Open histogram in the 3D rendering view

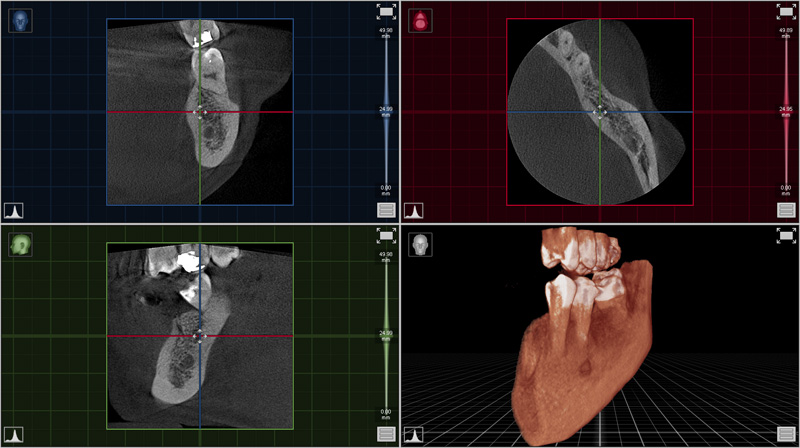tap(415, 434)
